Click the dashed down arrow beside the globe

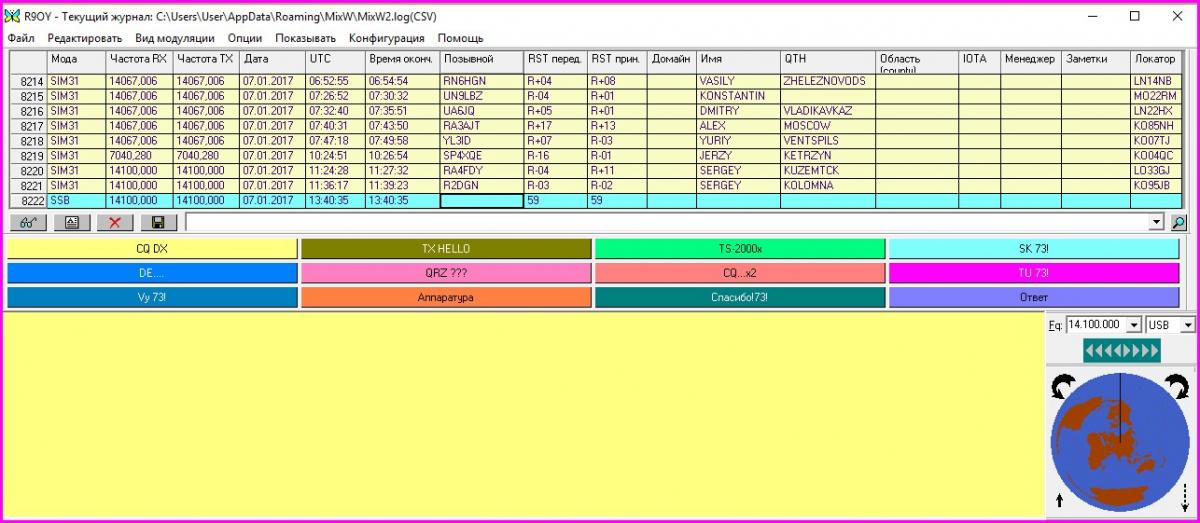1185,496
